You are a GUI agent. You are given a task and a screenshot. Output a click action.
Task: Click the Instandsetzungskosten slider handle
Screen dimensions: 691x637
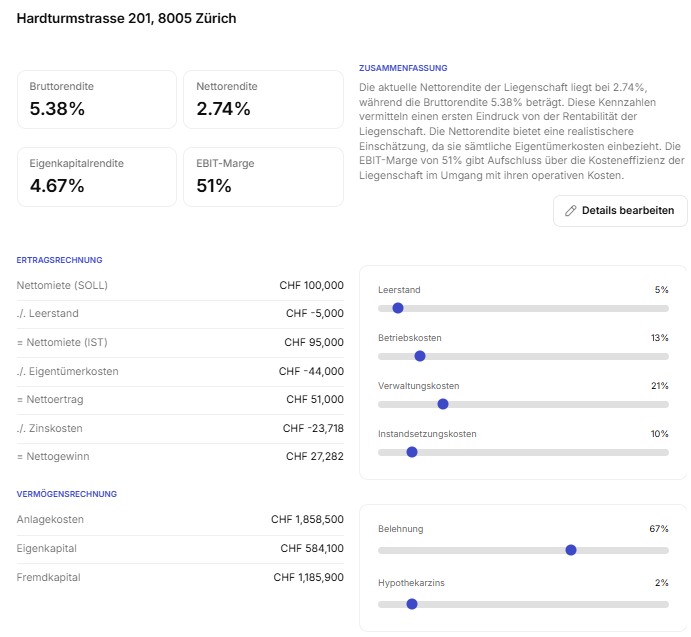click(411, 452)
